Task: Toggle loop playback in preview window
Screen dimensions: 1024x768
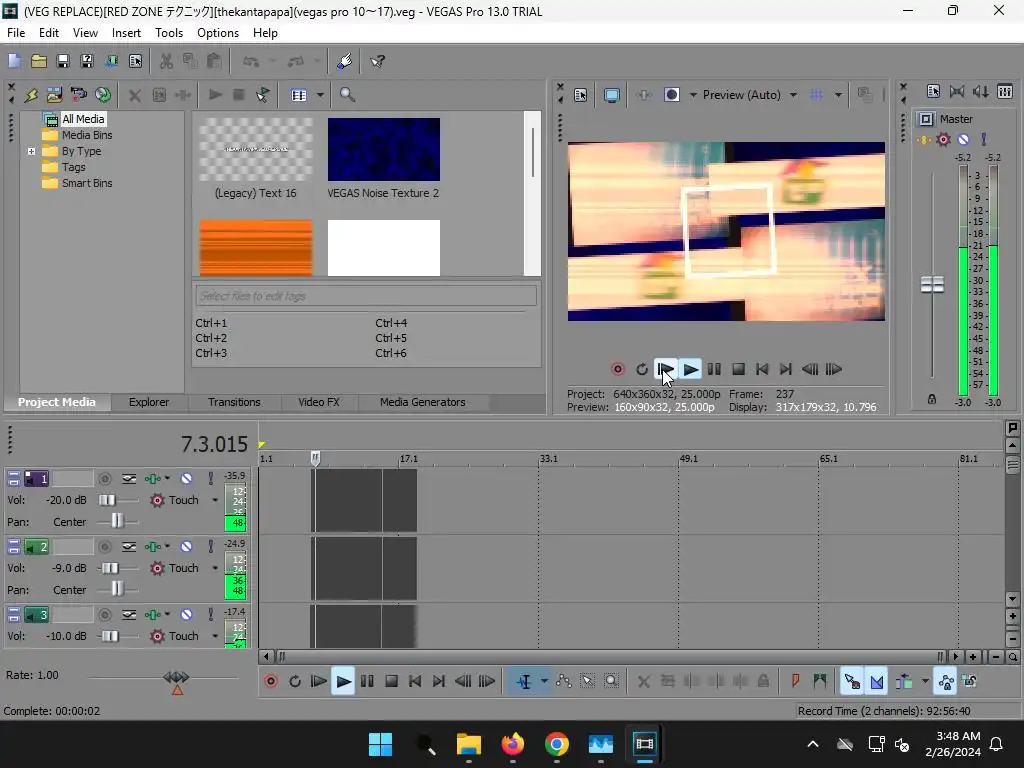Action: coord(642,369)
